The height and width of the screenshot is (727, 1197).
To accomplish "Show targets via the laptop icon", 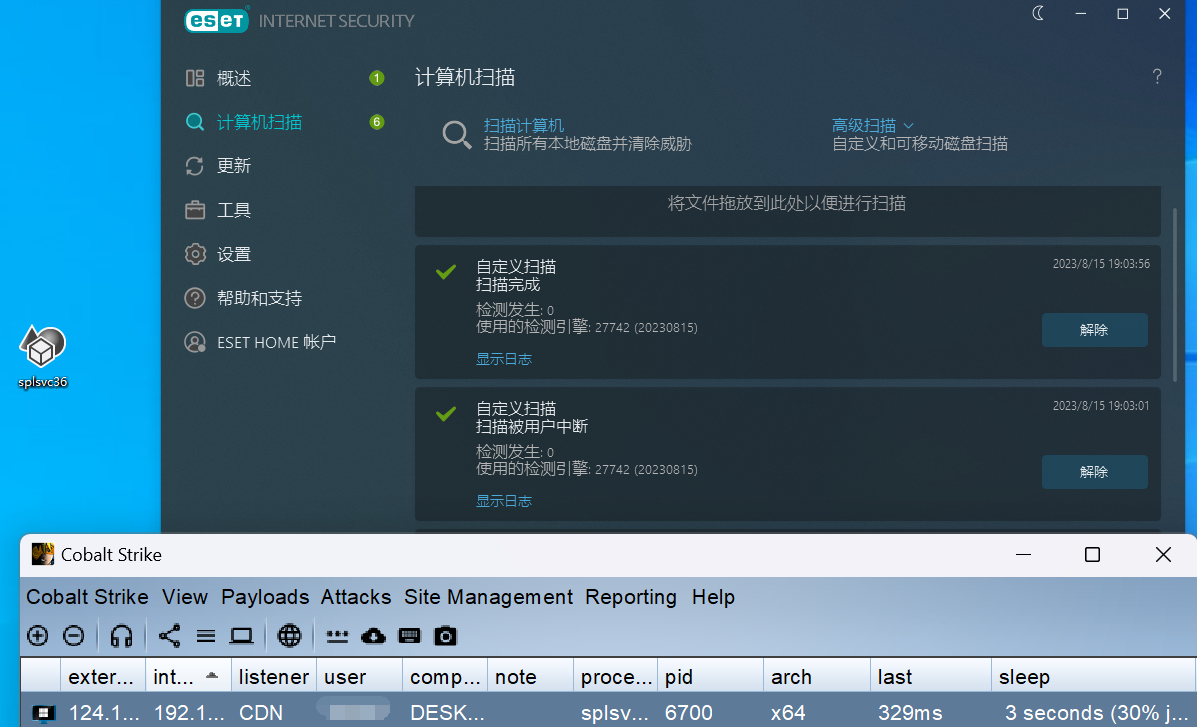I will click(x=242, y=635).
